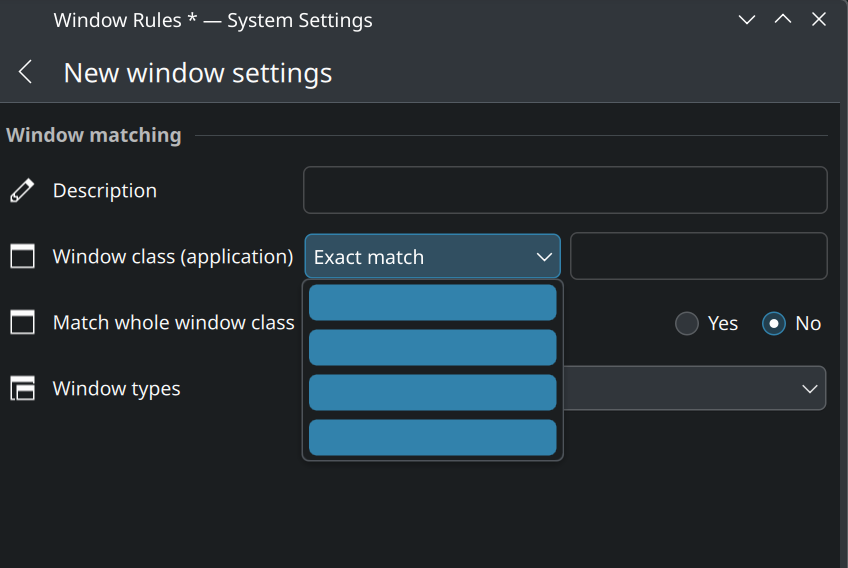Click the window class value field

[699, 256]
